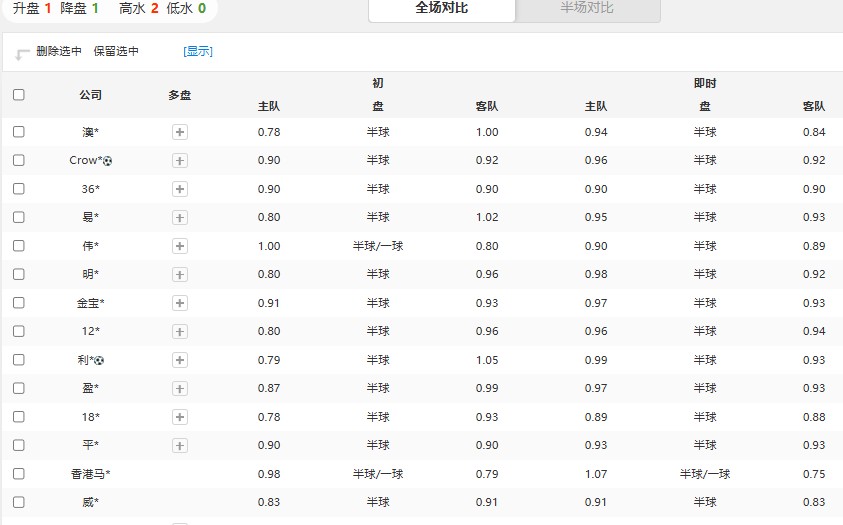This screenshot has height=525, width=843.
Task: Expand plus icon in 36* row
Action: click(x=180, y=189)
